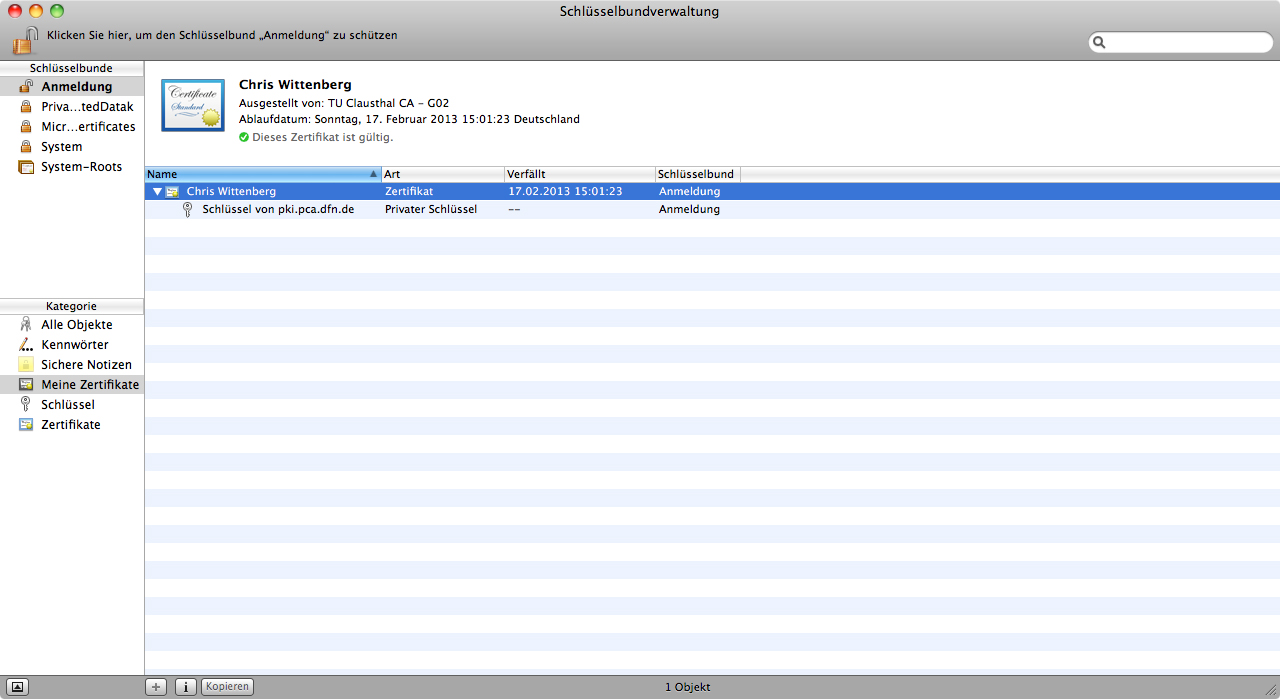The height and width of the screenshot is (699, 1280).
Task: Toggle the keychain list view button
Action: point(18,687)
